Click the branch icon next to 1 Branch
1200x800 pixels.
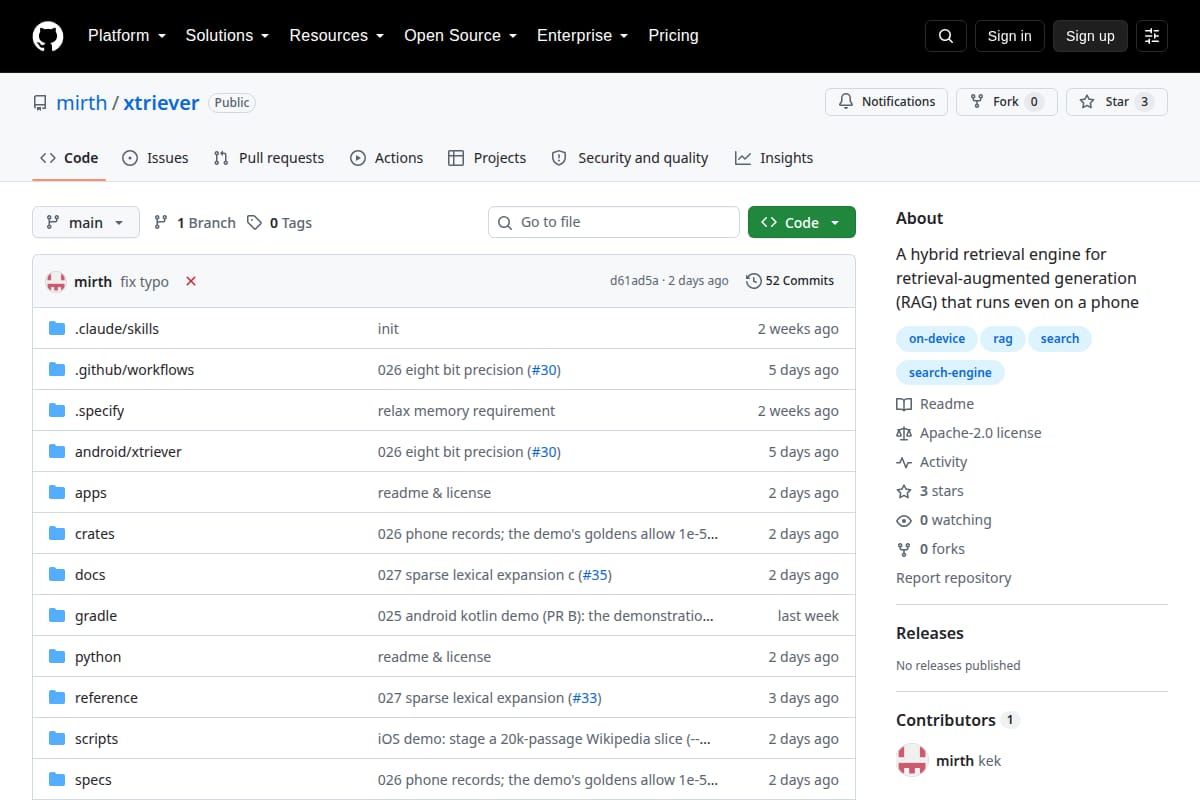(161, 222)
